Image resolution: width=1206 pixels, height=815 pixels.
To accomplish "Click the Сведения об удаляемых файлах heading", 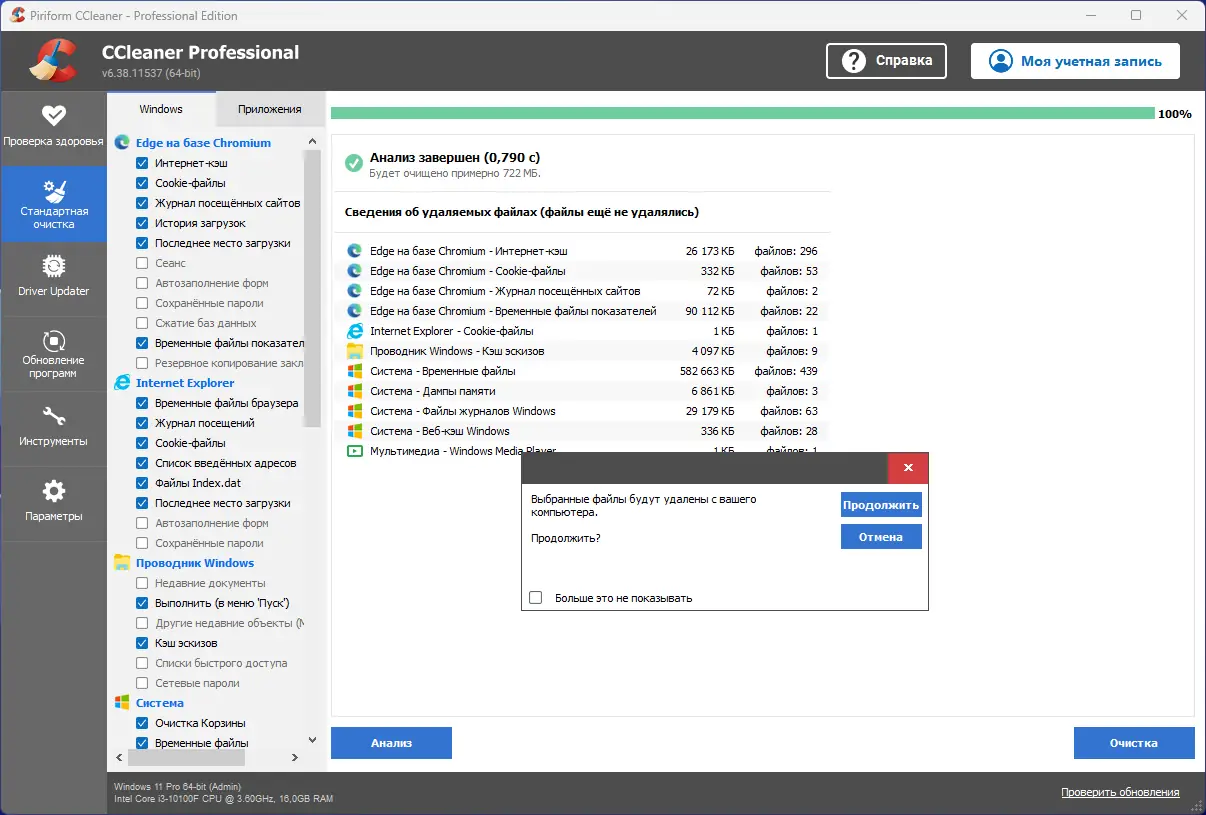I will [521, 212].
